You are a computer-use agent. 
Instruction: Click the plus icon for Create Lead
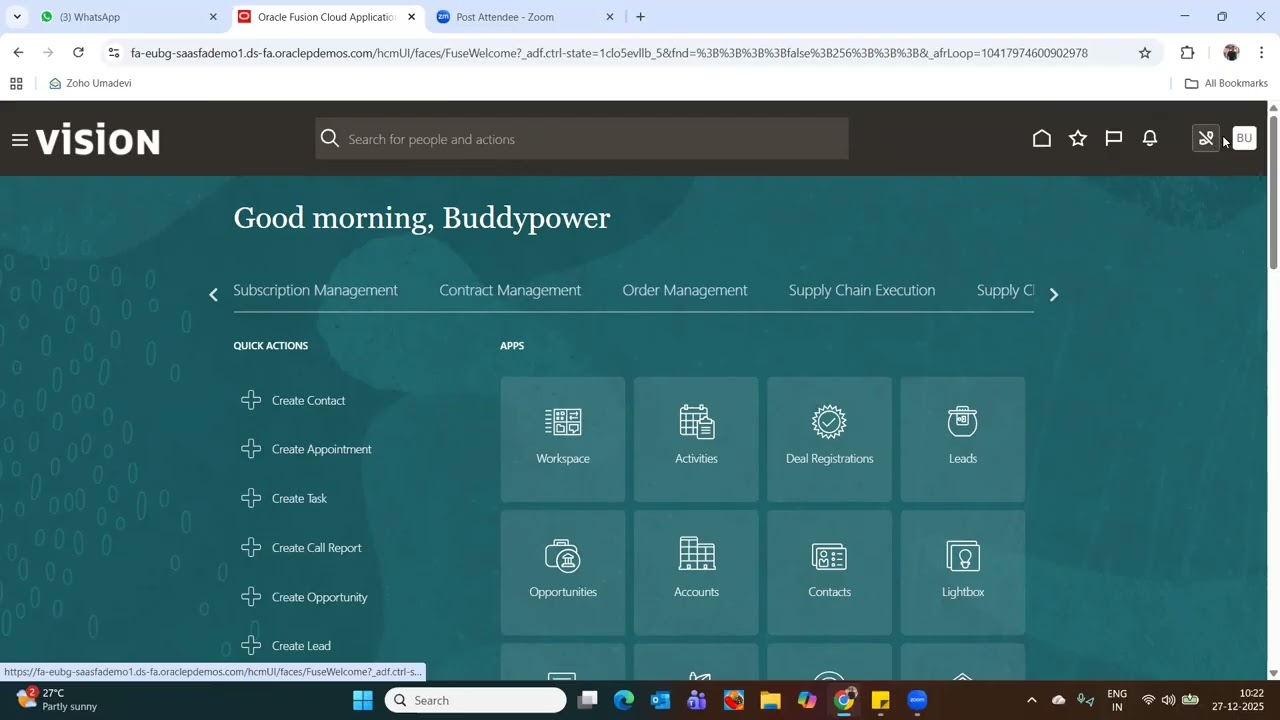tap(251, 646)
